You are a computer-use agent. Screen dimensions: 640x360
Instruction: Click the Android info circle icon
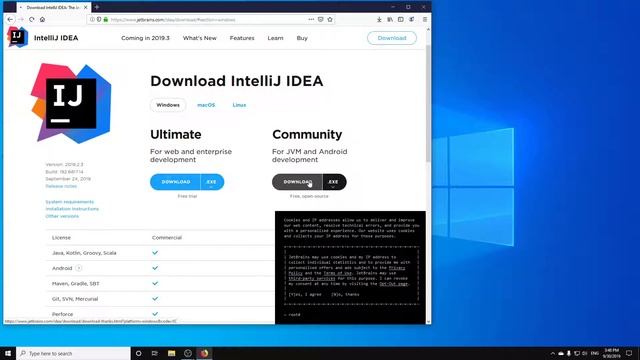click(x=79, y=268)
